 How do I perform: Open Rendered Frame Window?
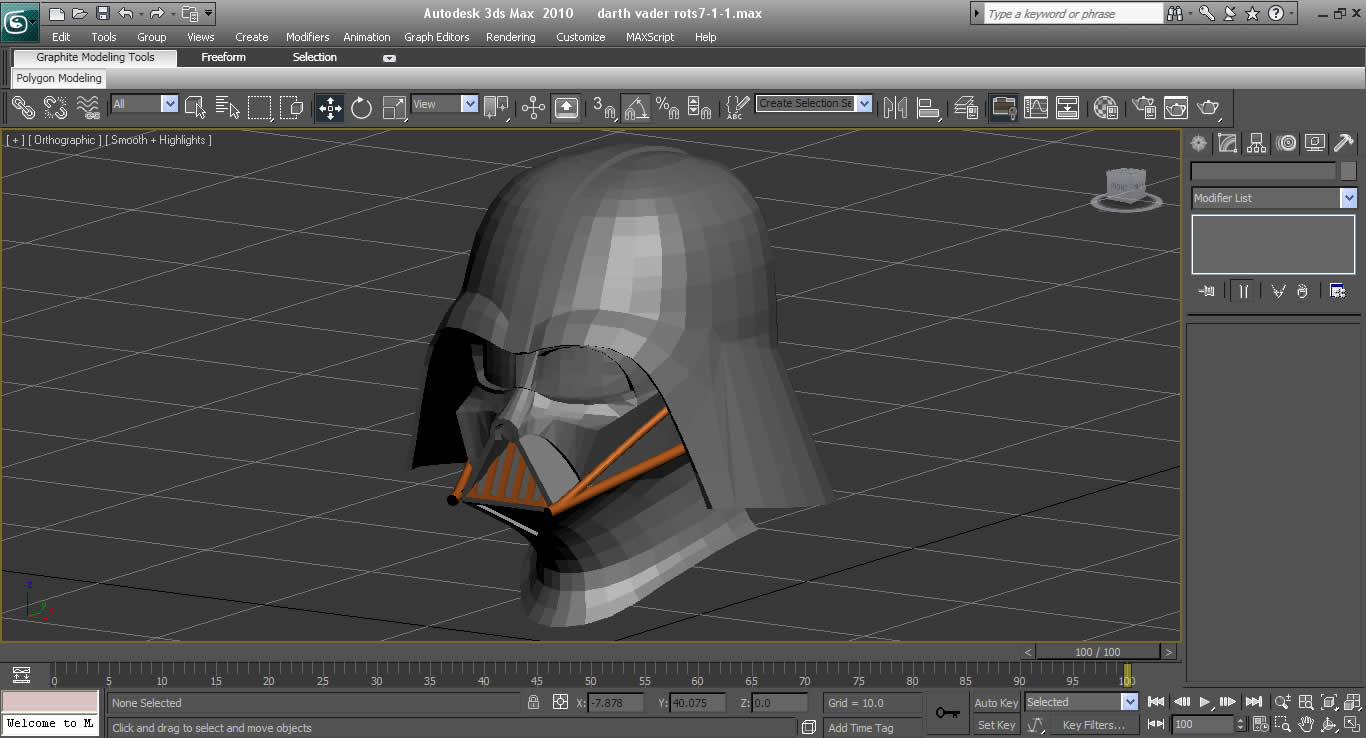pos(1176,107)
